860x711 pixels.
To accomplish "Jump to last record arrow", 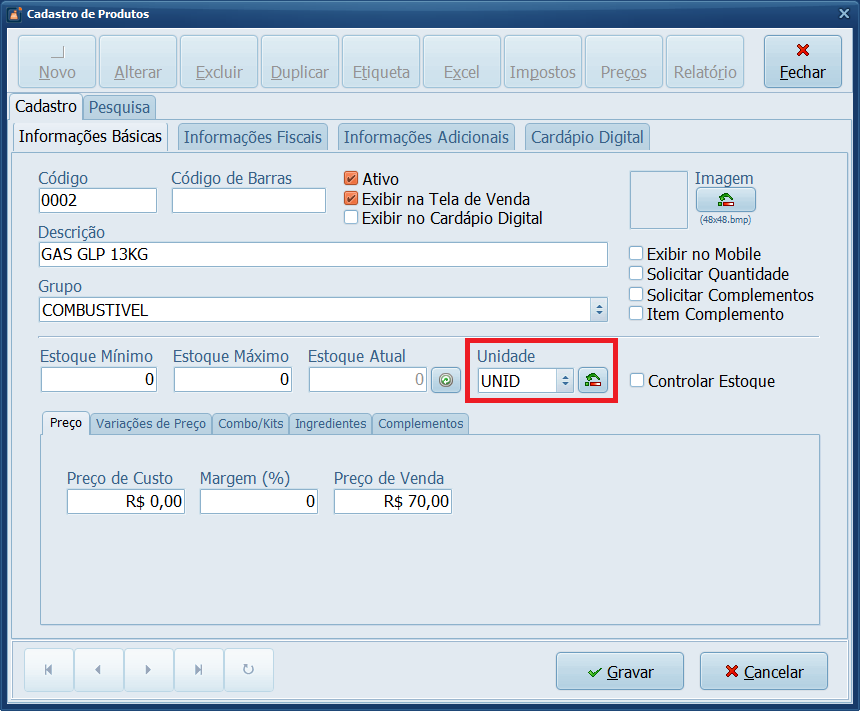I will point(198,670).
